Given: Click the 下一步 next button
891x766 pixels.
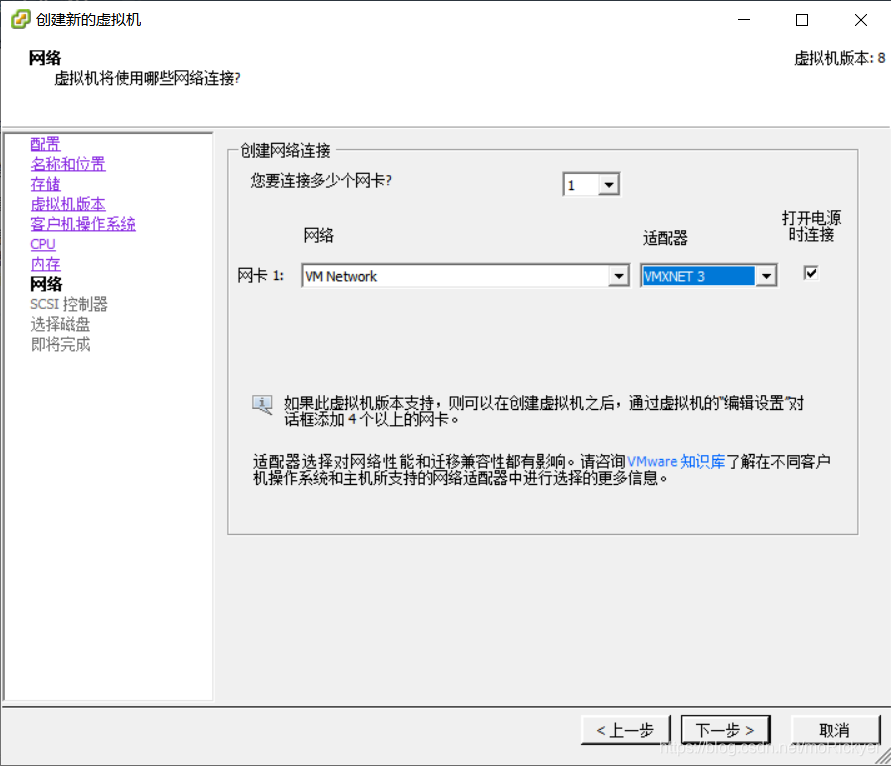Looking at the screenshot, I should [x=725, y=730].
